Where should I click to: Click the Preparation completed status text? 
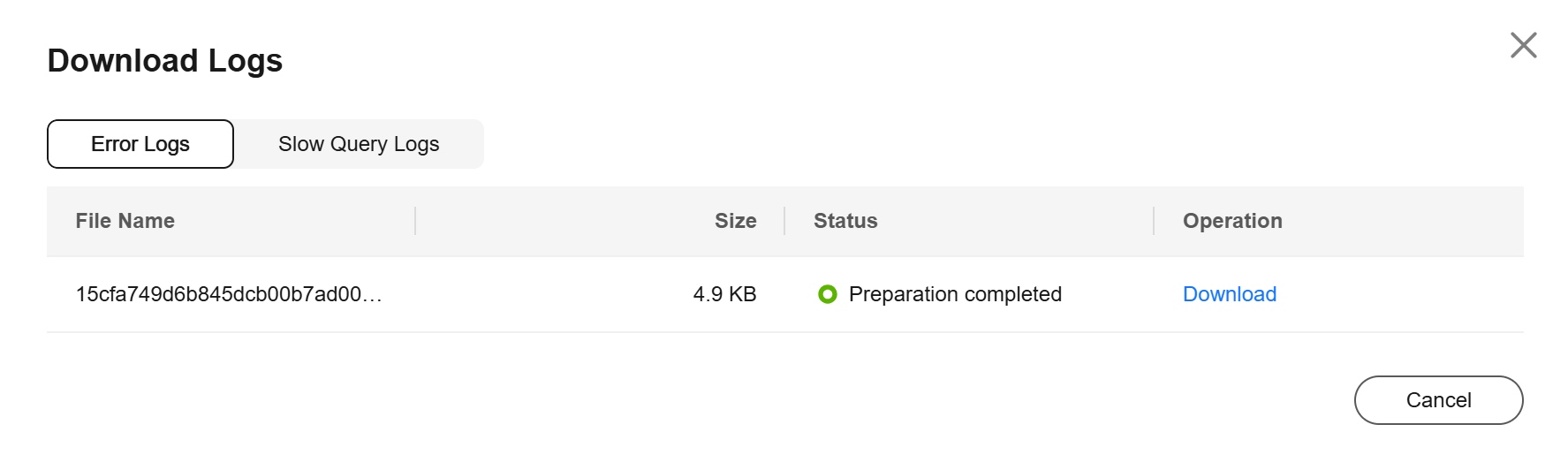955,294
